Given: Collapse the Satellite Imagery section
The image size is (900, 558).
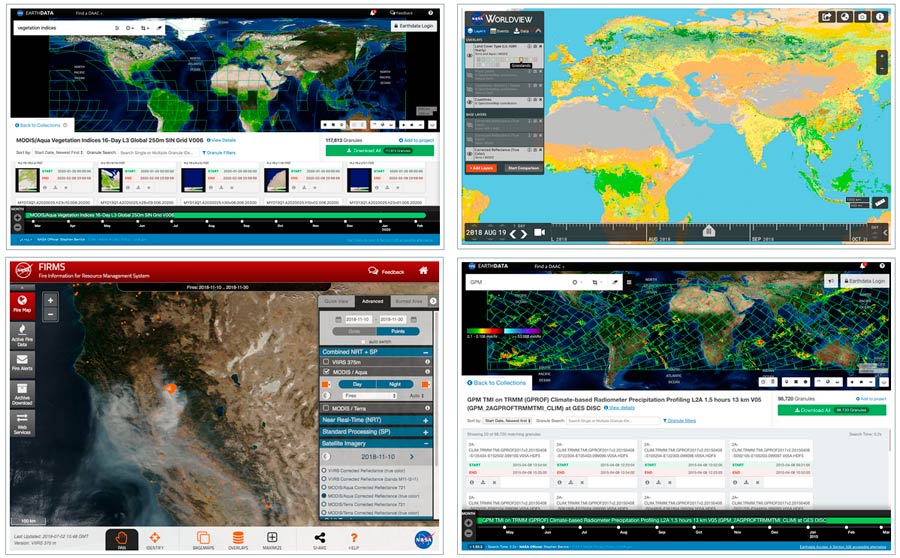Looking at the screenshot, I should (x=425, y=443).
